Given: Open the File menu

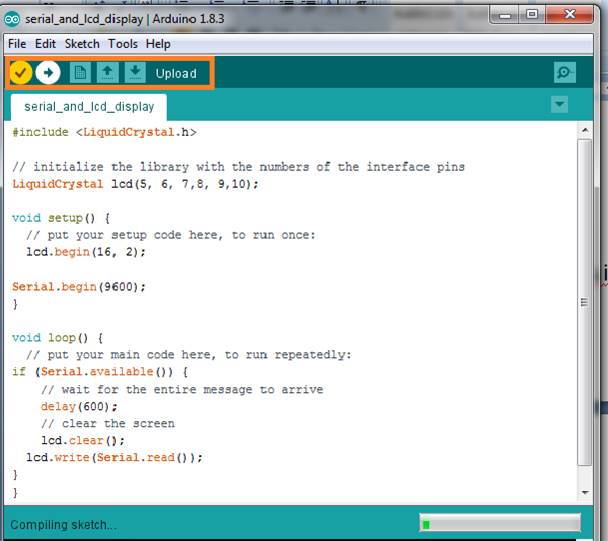Looking at the screenshot, I should click(17, 44).
